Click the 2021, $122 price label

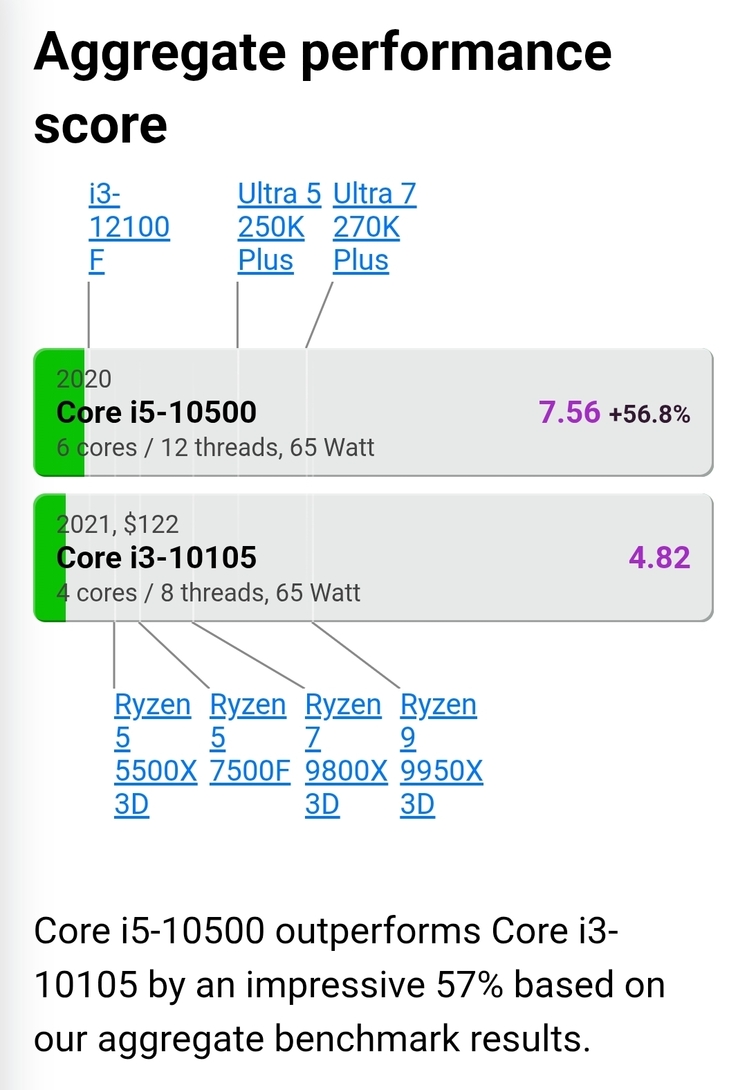click(x=117, y=524)
